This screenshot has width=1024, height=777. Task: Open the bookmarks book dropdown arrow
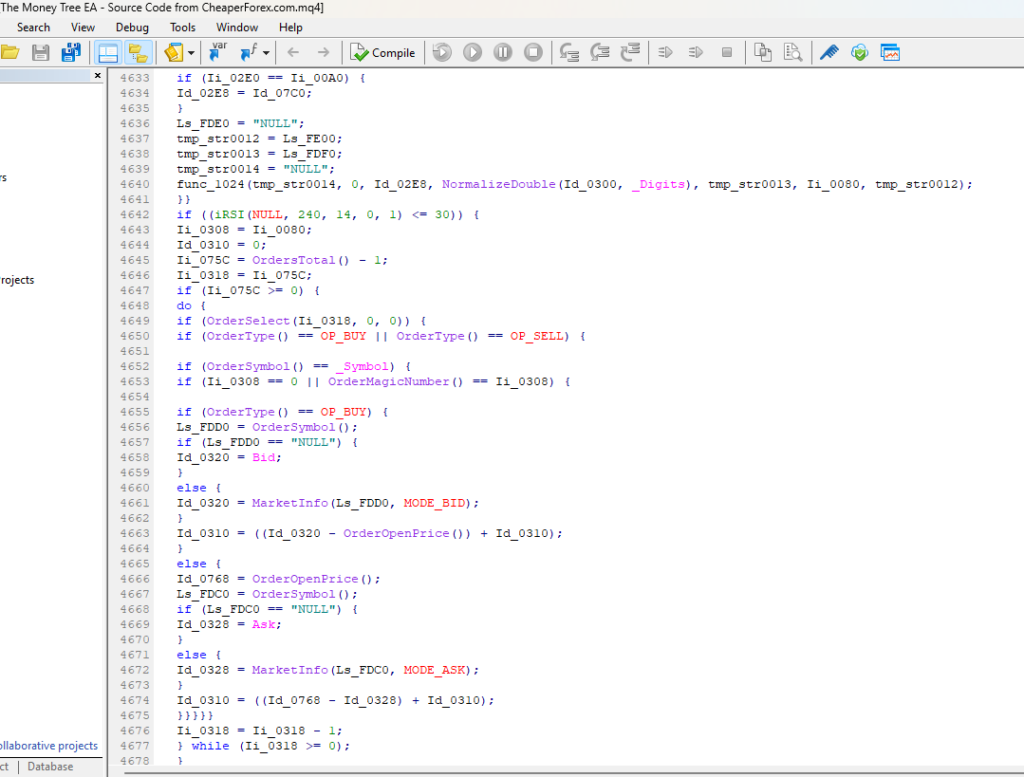coord(190,53)
